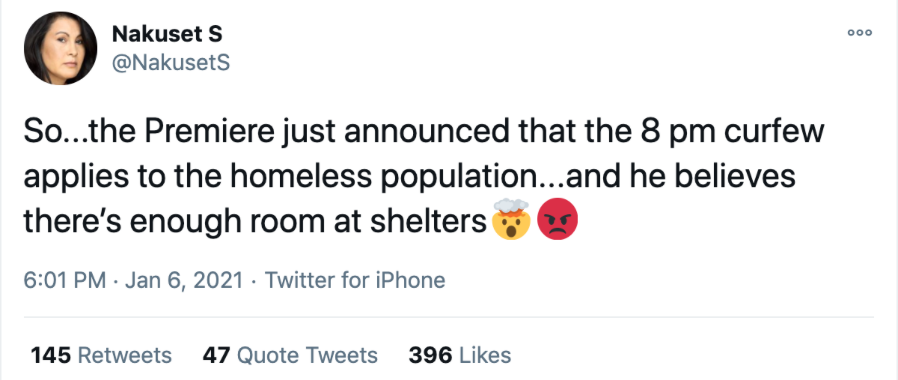View the 396 Likes list

459,355
